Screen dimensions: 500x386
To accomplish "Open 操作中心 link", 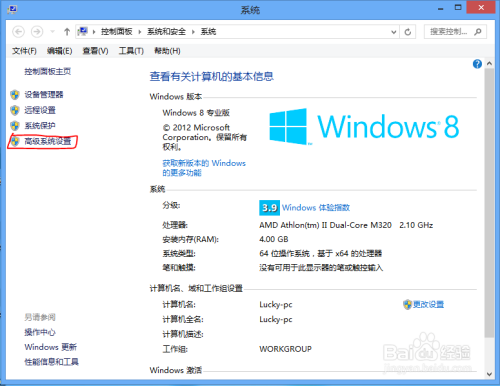I will coord(40,332).
